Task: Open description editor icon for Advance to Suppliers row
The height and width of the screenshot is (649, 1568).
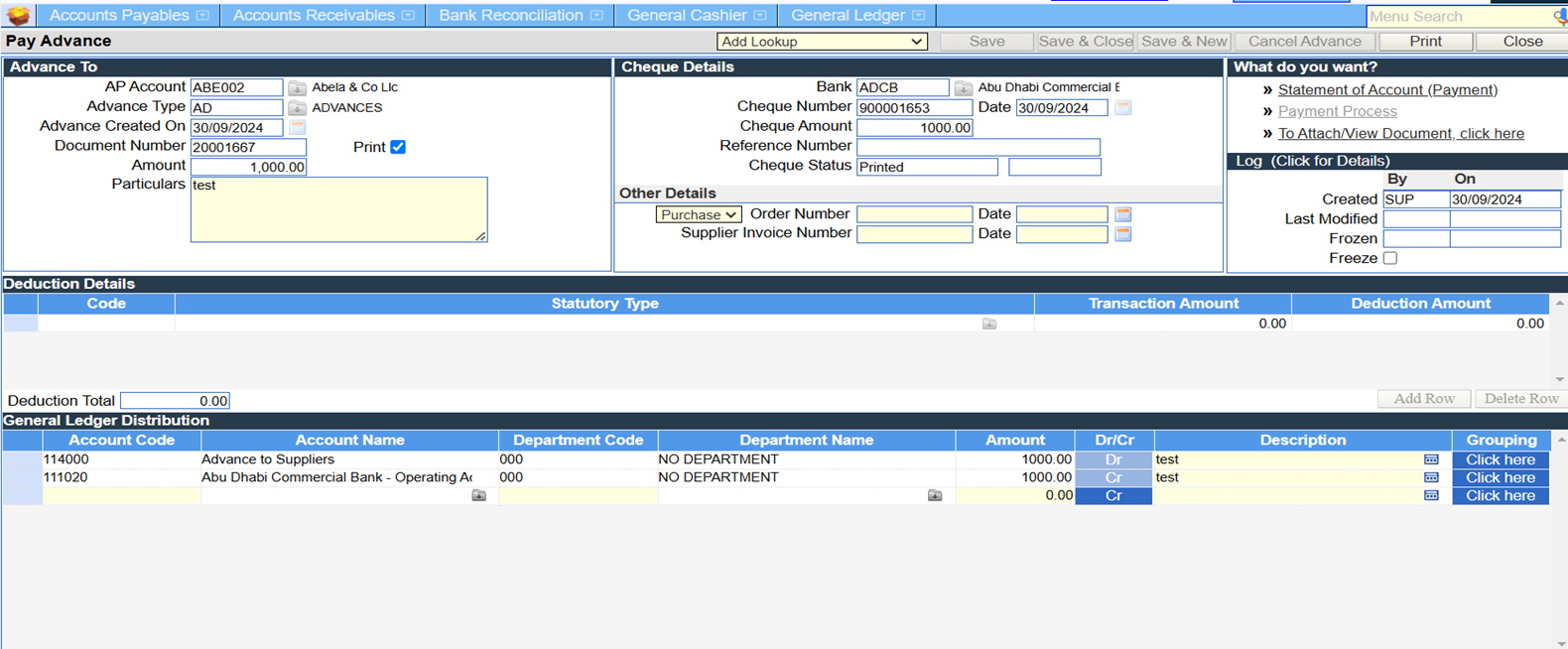Action: (1431, 459)
